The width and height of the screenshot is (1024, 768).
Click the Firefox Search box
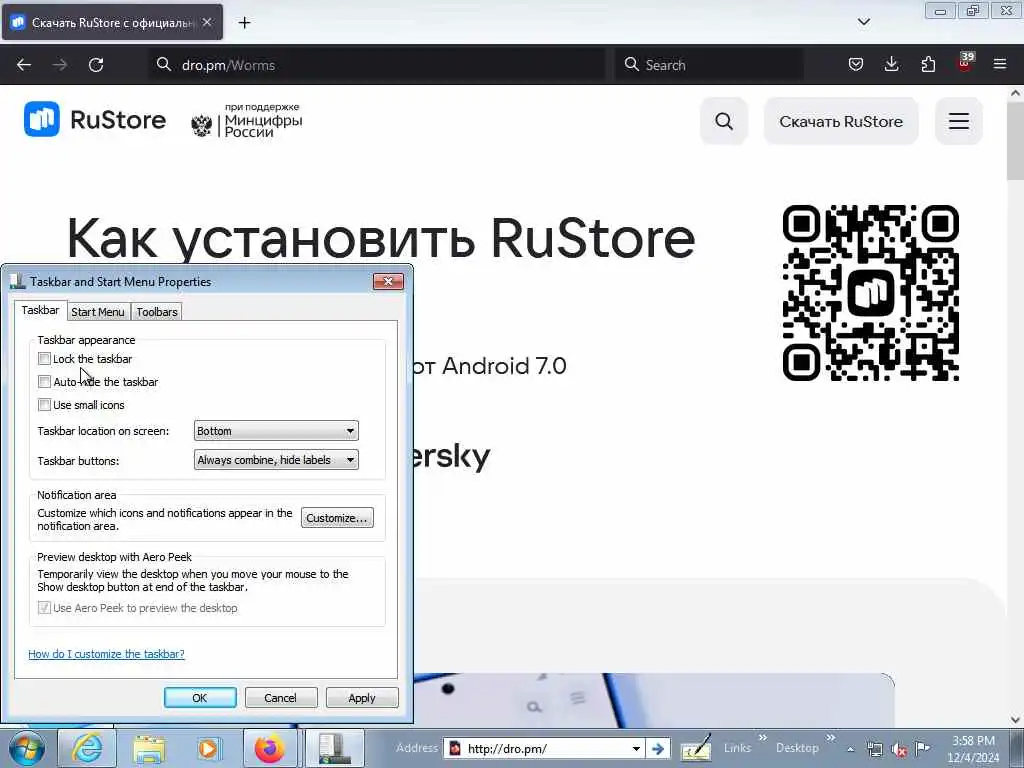pyautogui.click(x=709, y=65)
